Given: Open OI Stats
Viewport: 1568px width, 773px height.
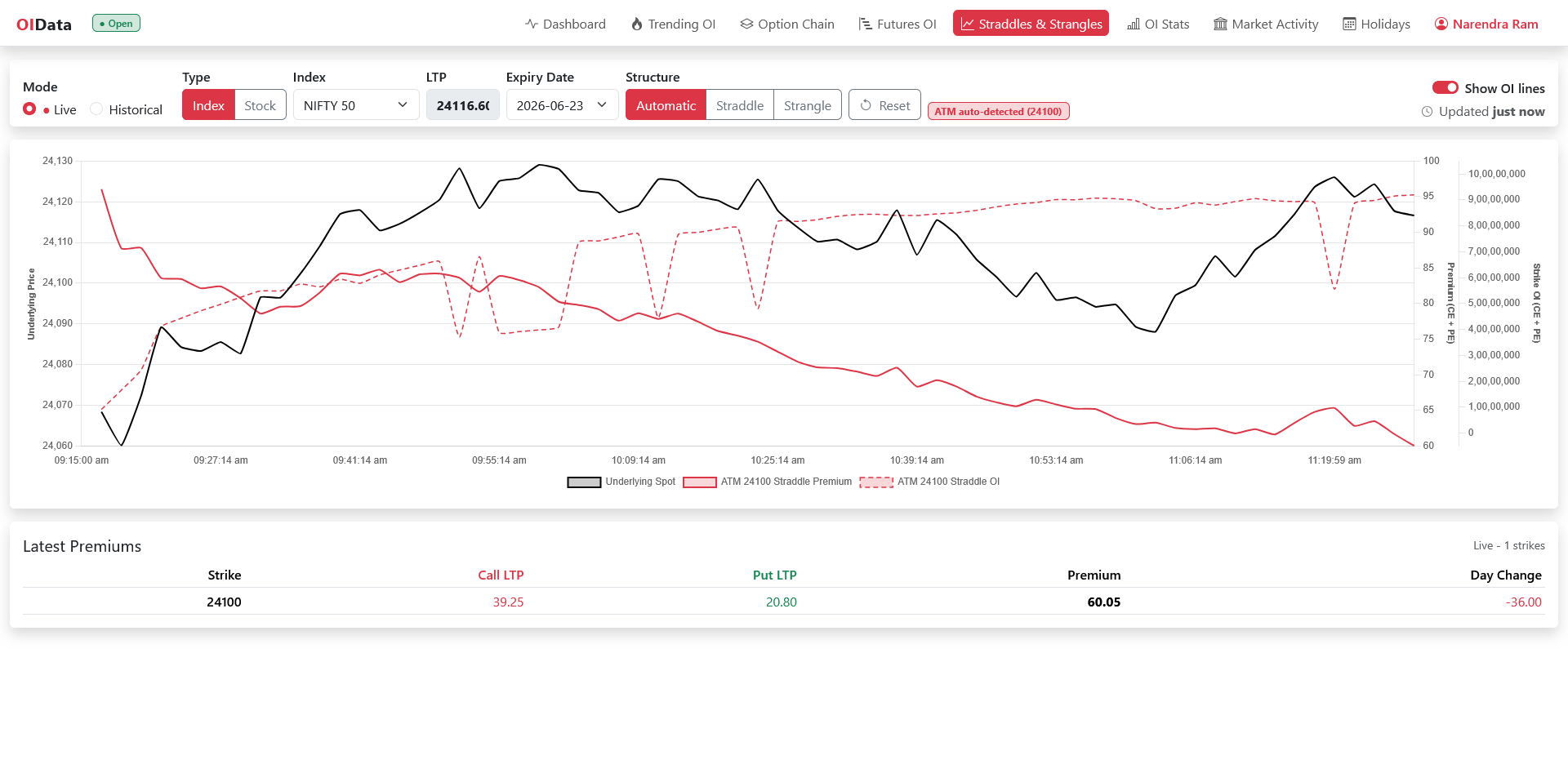Looking at the screenshot, I should point(1158,24).
